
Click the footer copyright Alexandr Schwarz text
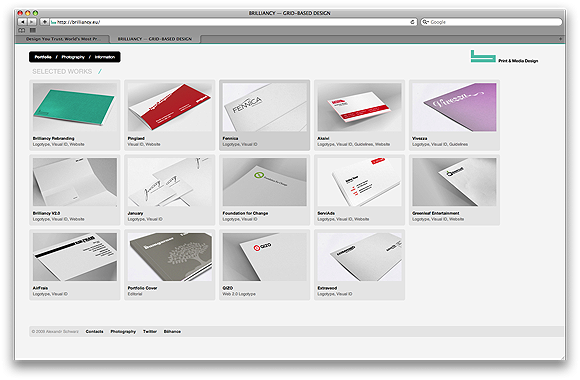click(x=55, y=332)
